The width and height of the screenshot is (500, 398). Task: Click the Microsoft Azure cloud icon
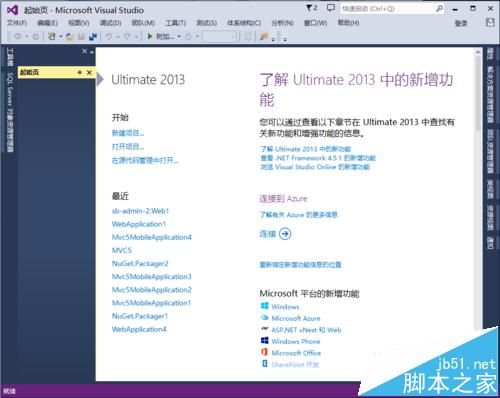(265, 317)
